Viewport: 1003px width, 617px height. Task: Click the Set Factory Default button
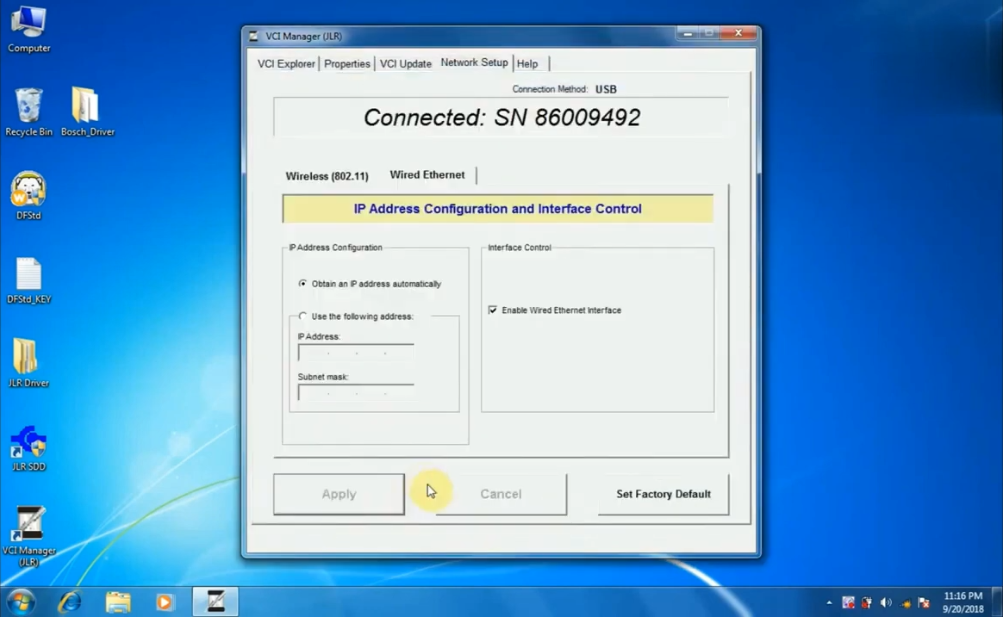[663, 494]
